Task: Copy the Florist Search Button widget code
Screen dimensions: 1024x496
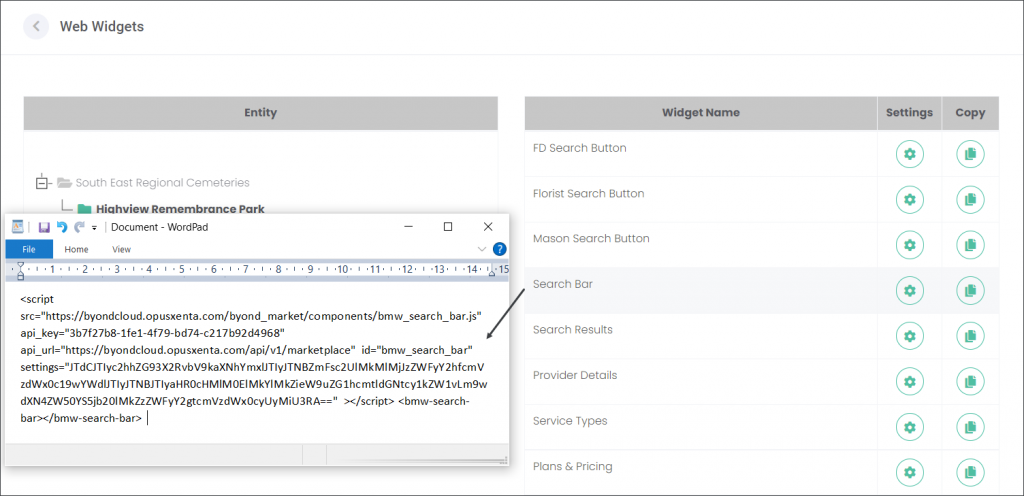Action: (x=970, y=200)
